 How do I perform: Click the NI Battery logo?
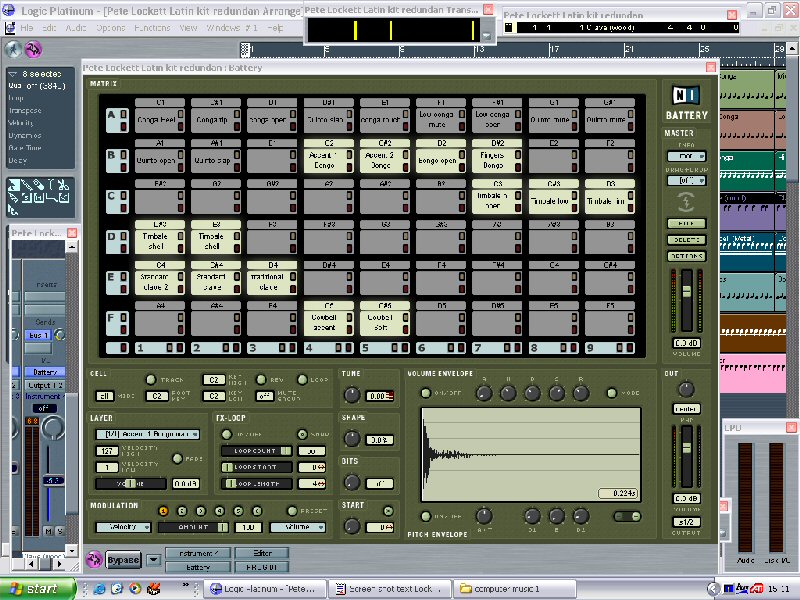pos(686,102)
